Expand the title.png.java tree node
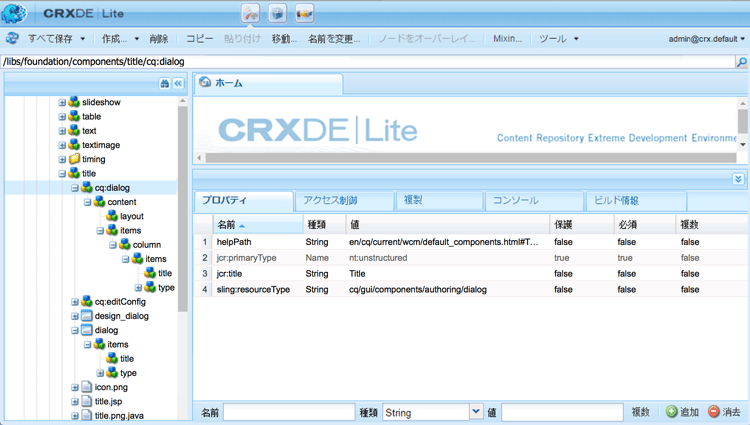This screenshot has height=425, width=750. (75, 415)
